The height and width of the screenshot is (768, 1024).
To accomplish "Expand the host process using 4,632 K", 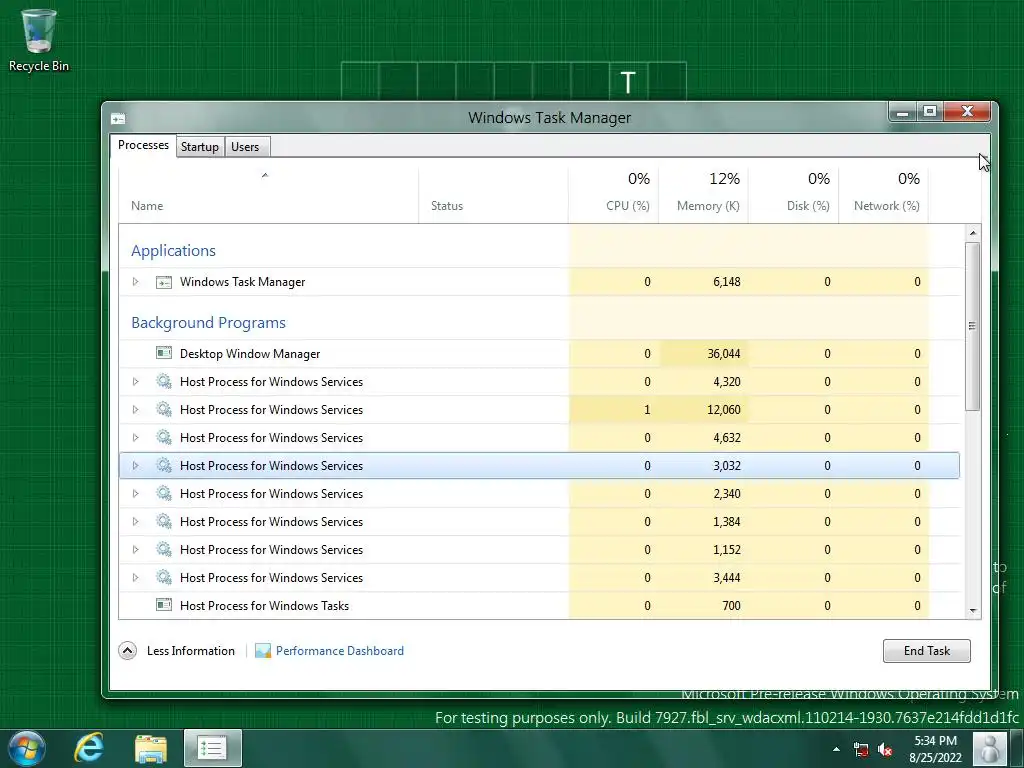I will [x=135, y=438].
